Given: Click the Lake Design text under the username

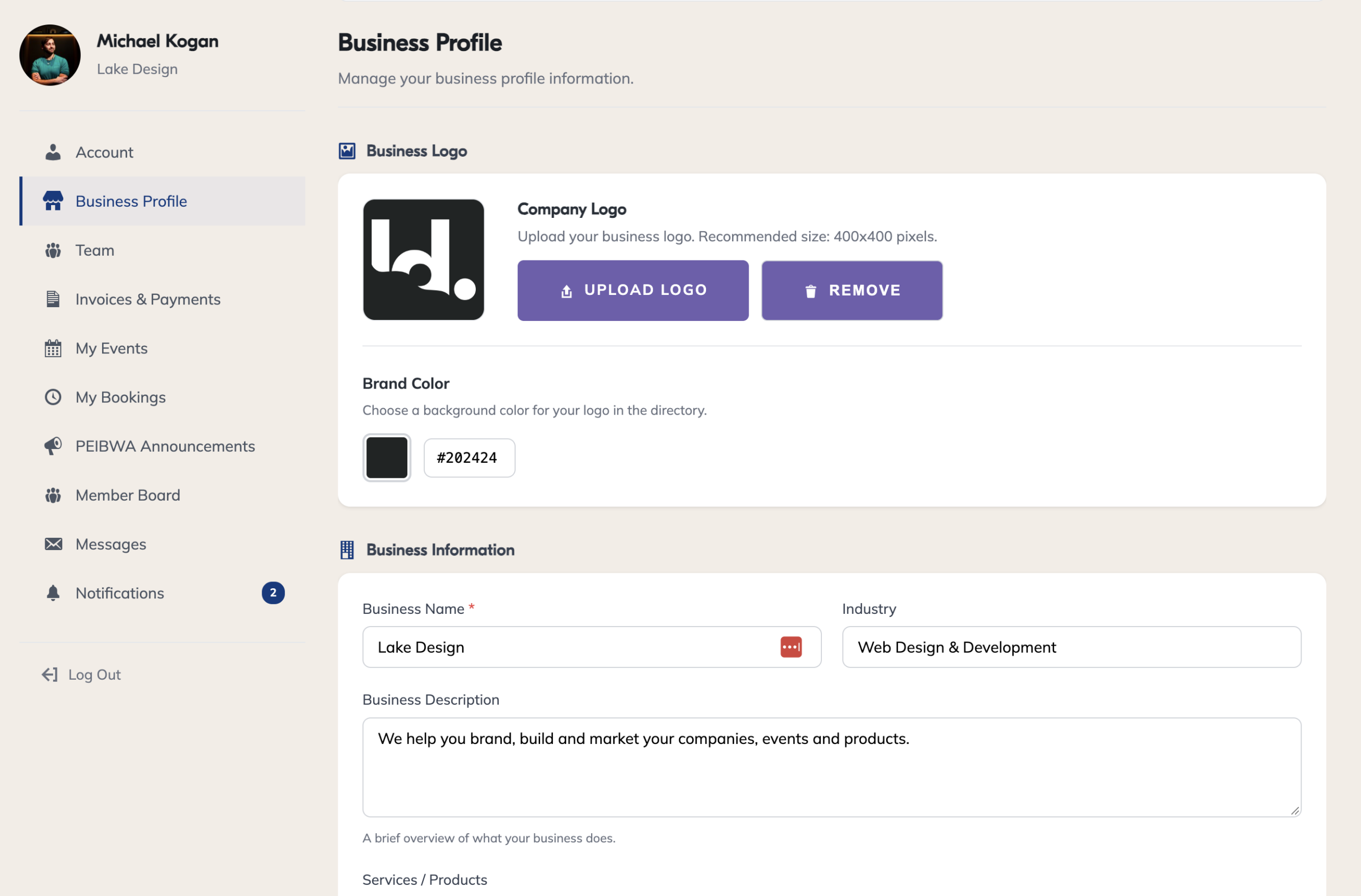Looking at the screenshot, I should click(x=137, y=69).
